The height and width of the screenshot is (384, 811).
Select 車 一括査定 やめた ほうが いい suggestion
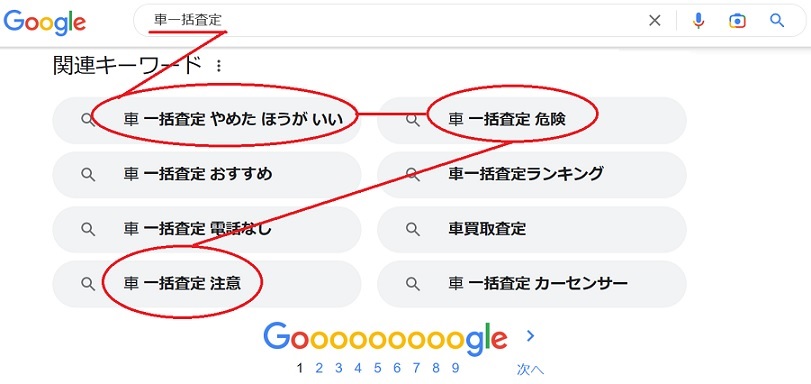207,120
